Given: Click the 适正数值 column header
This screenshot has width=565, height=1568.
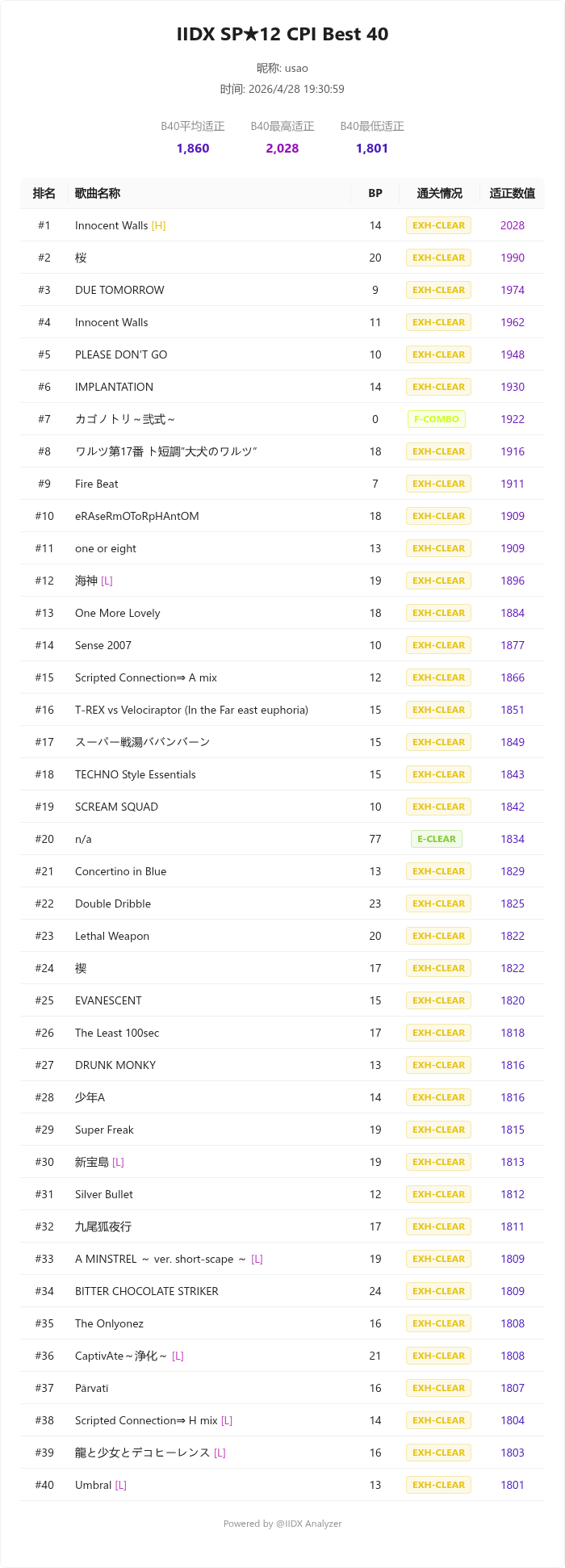Looking at the screenshot, I should click(512, 193).
